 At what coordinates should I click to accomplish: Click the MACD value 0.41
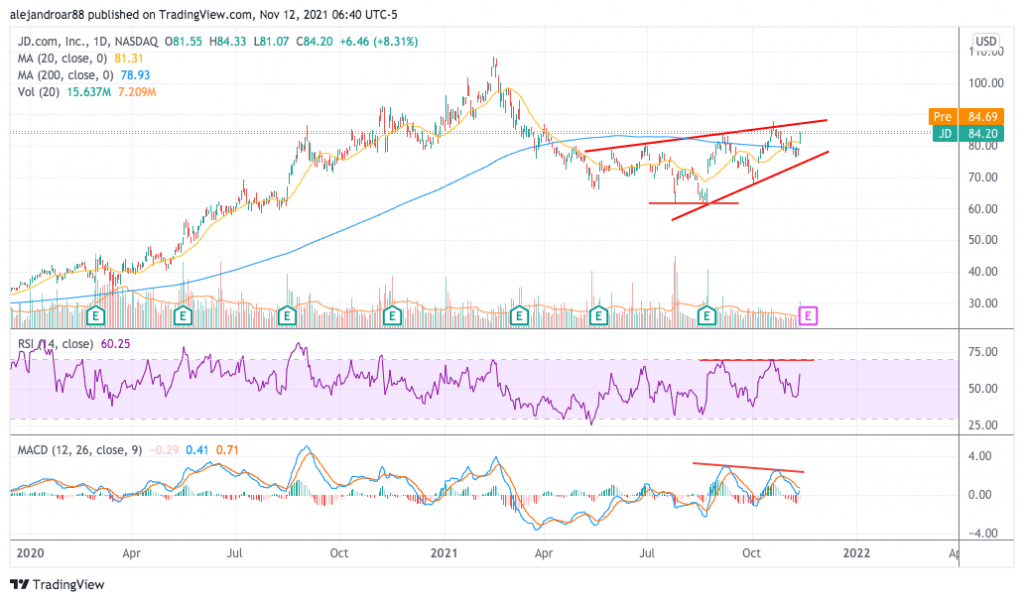pyautogui.click(x=197, y=450)
